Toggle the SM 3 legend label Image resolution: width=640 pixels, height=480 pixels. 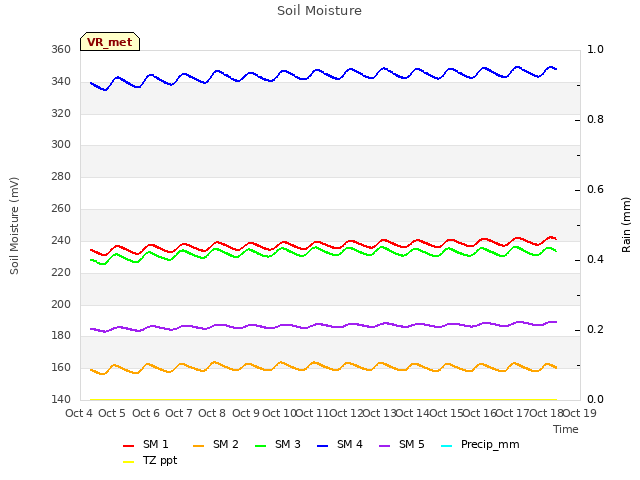288,444
